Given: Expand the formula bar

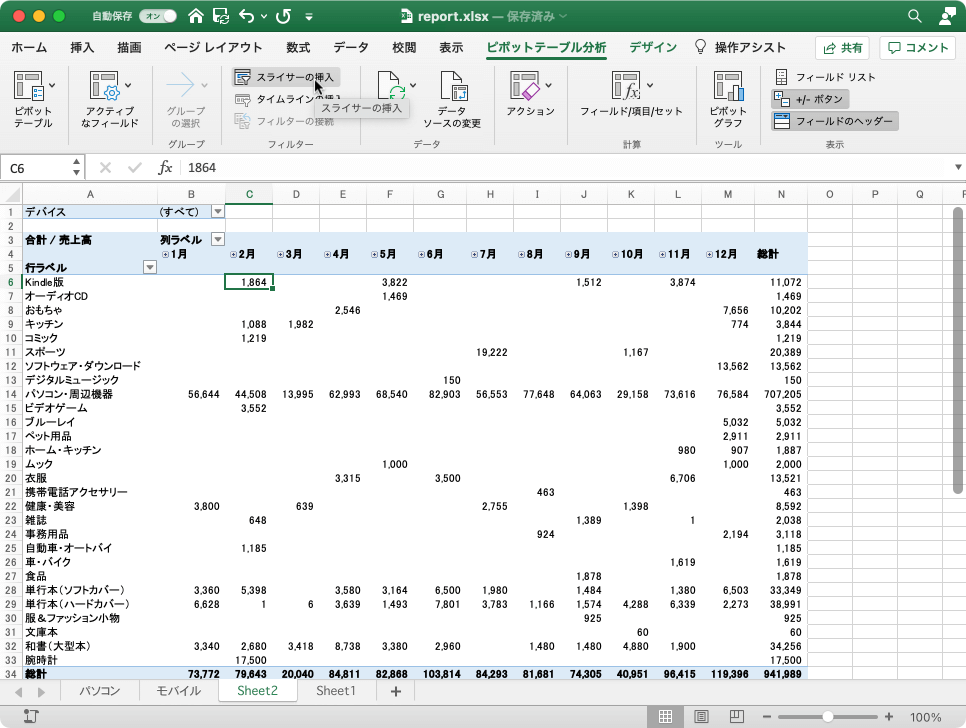Looking at the screenshot, I should [958, 168].
